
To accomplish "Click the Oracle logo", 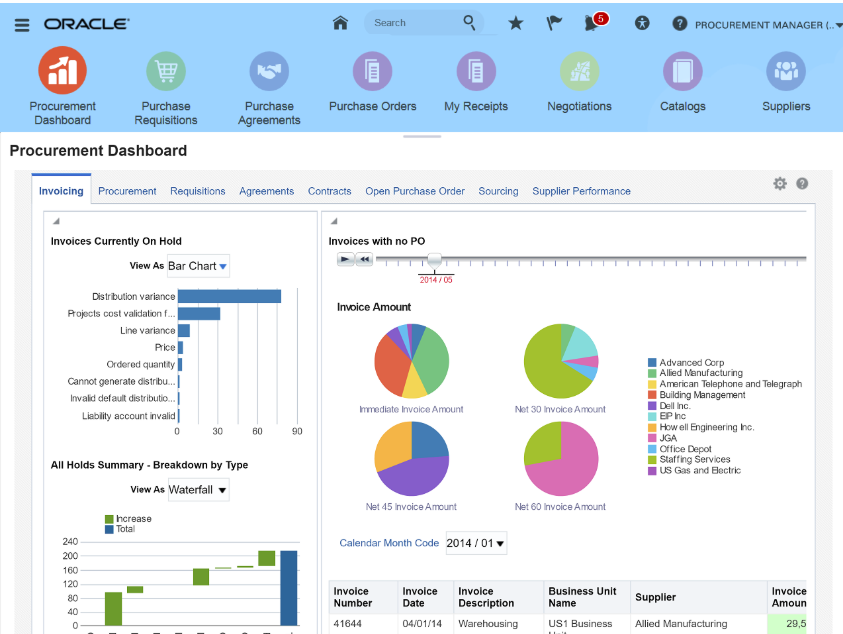I will click(x=86, y=24).
